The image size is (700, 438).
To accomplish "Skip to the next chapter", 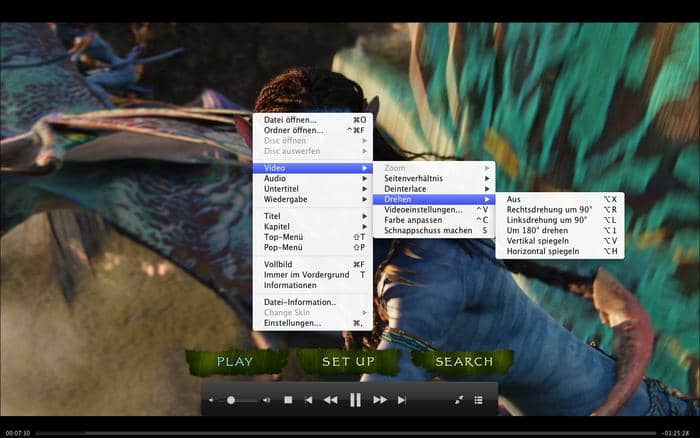I will [x=402, y=400].
